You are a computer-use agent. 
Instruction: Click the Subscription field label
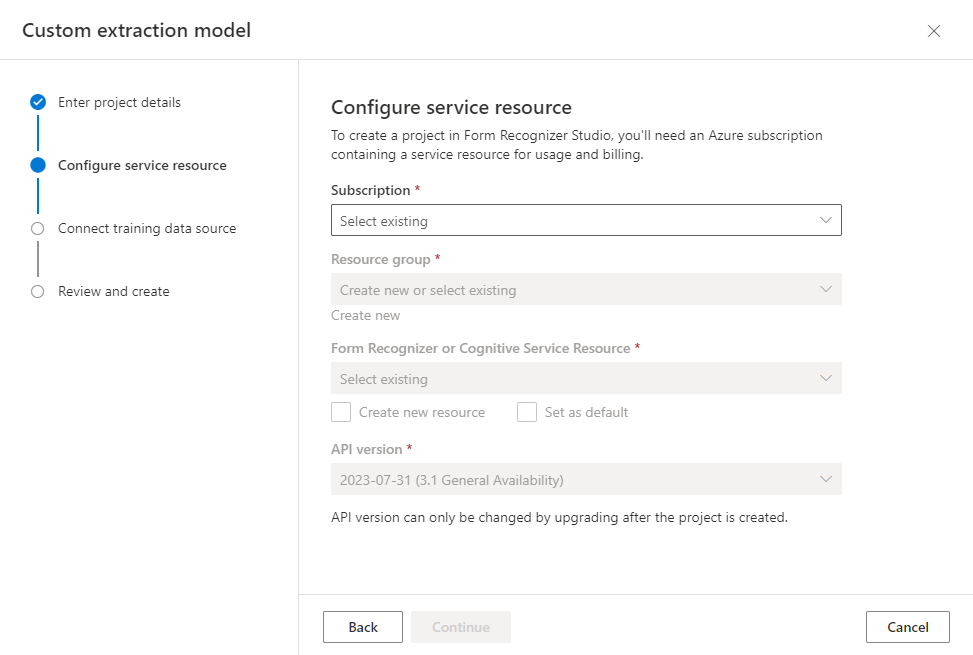click(370, 190)
